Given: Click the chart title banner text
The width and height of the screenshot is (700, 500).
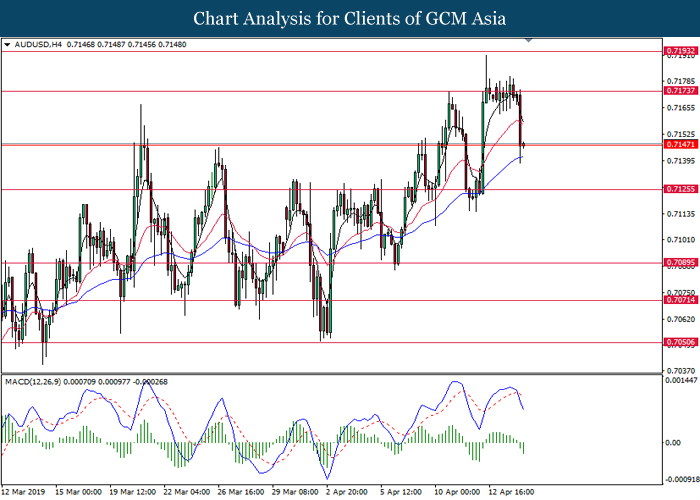Looking at the screenshot, I should pos(349,19).
